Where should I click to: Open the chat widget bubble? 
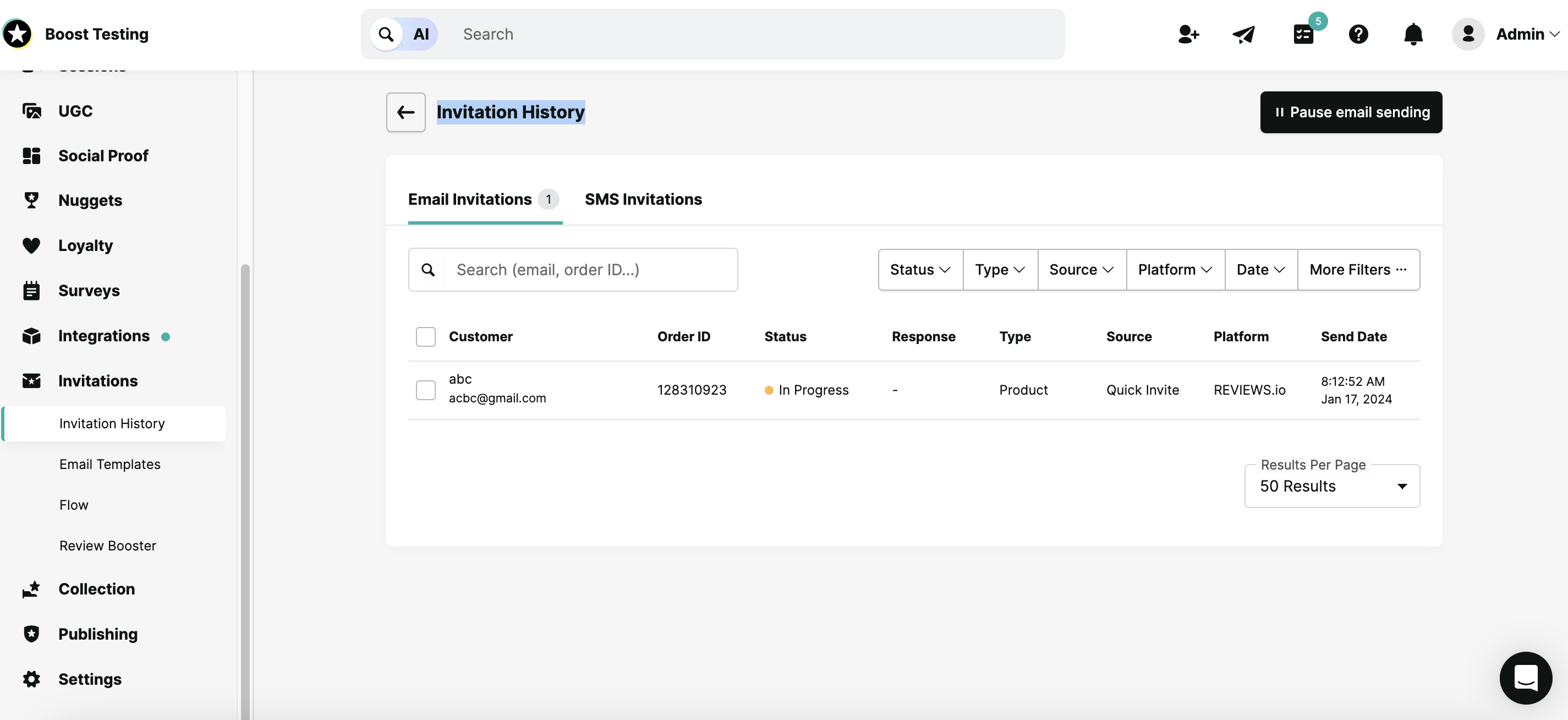[1526, 678]
